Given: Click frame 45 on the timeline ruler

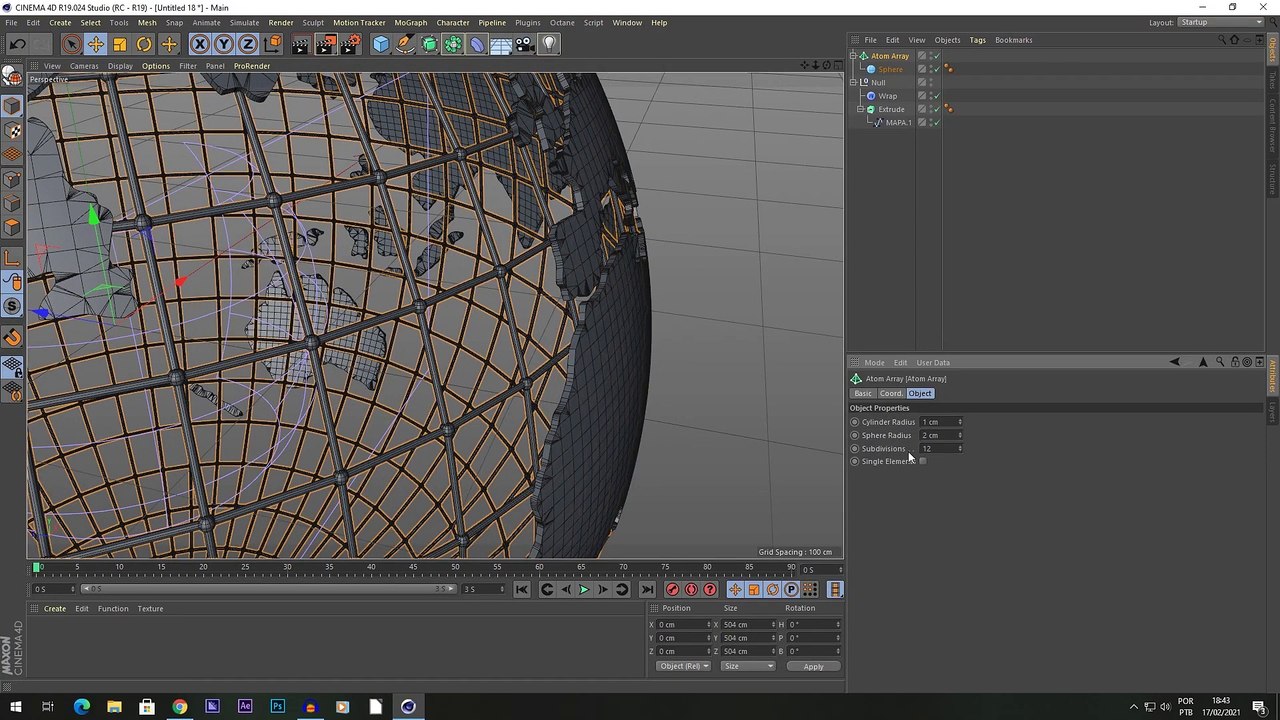Looking at the screenshot, I should coord(413,567).
